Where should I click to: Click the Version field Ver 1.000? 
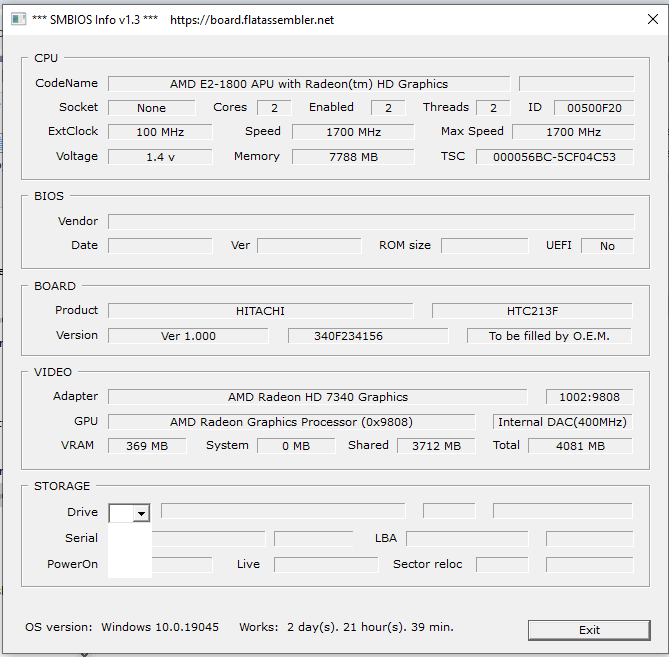188,336
